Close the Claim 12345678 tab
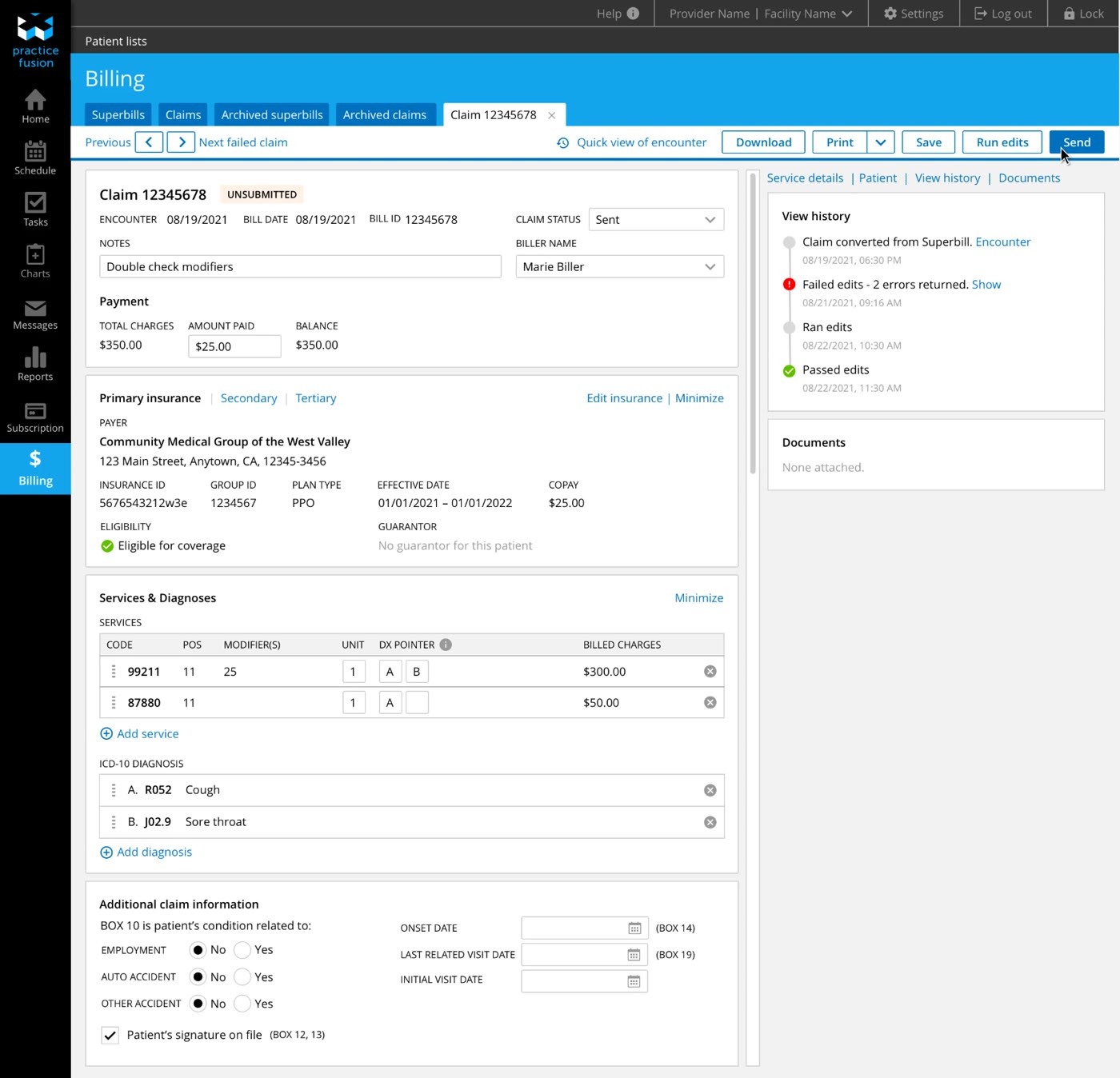 pos(551,115)
